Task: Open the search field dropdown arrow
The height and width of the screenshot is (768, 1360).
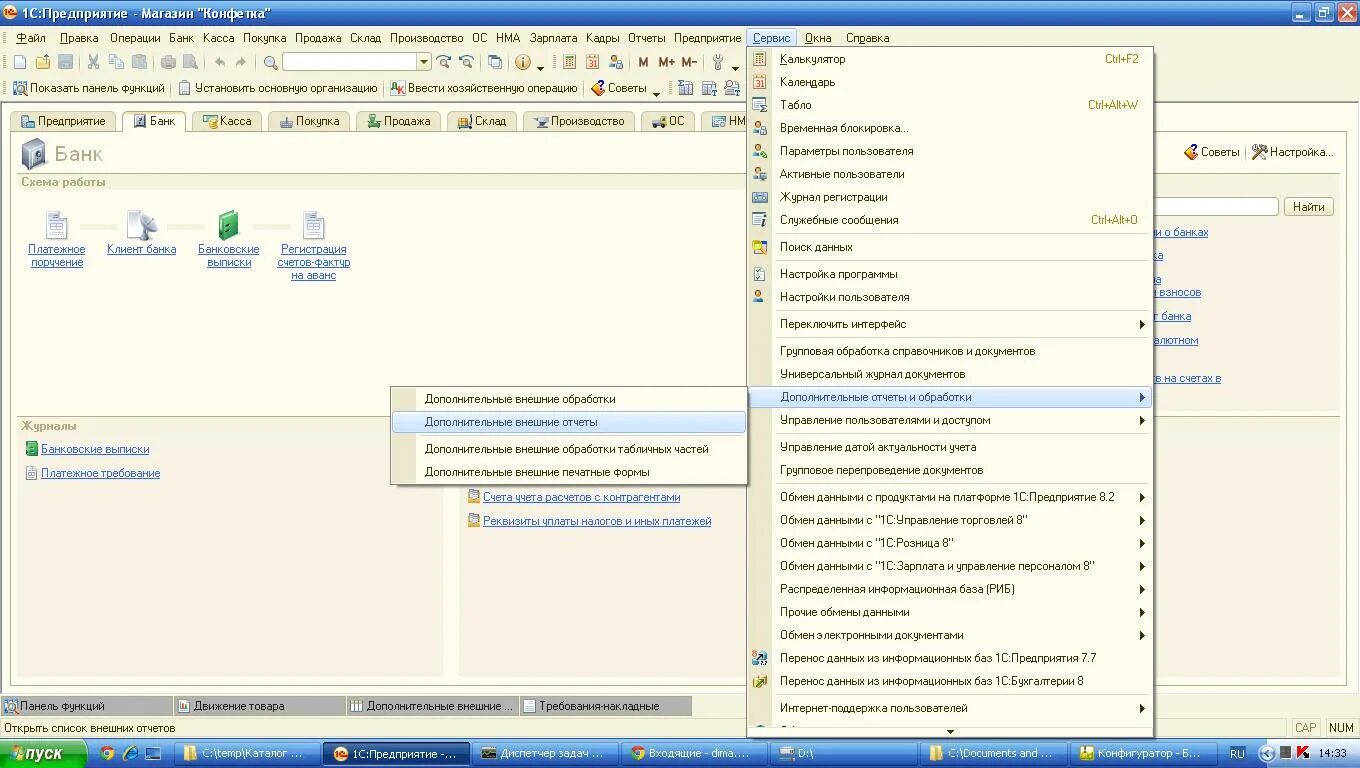Action: [424, 62]
